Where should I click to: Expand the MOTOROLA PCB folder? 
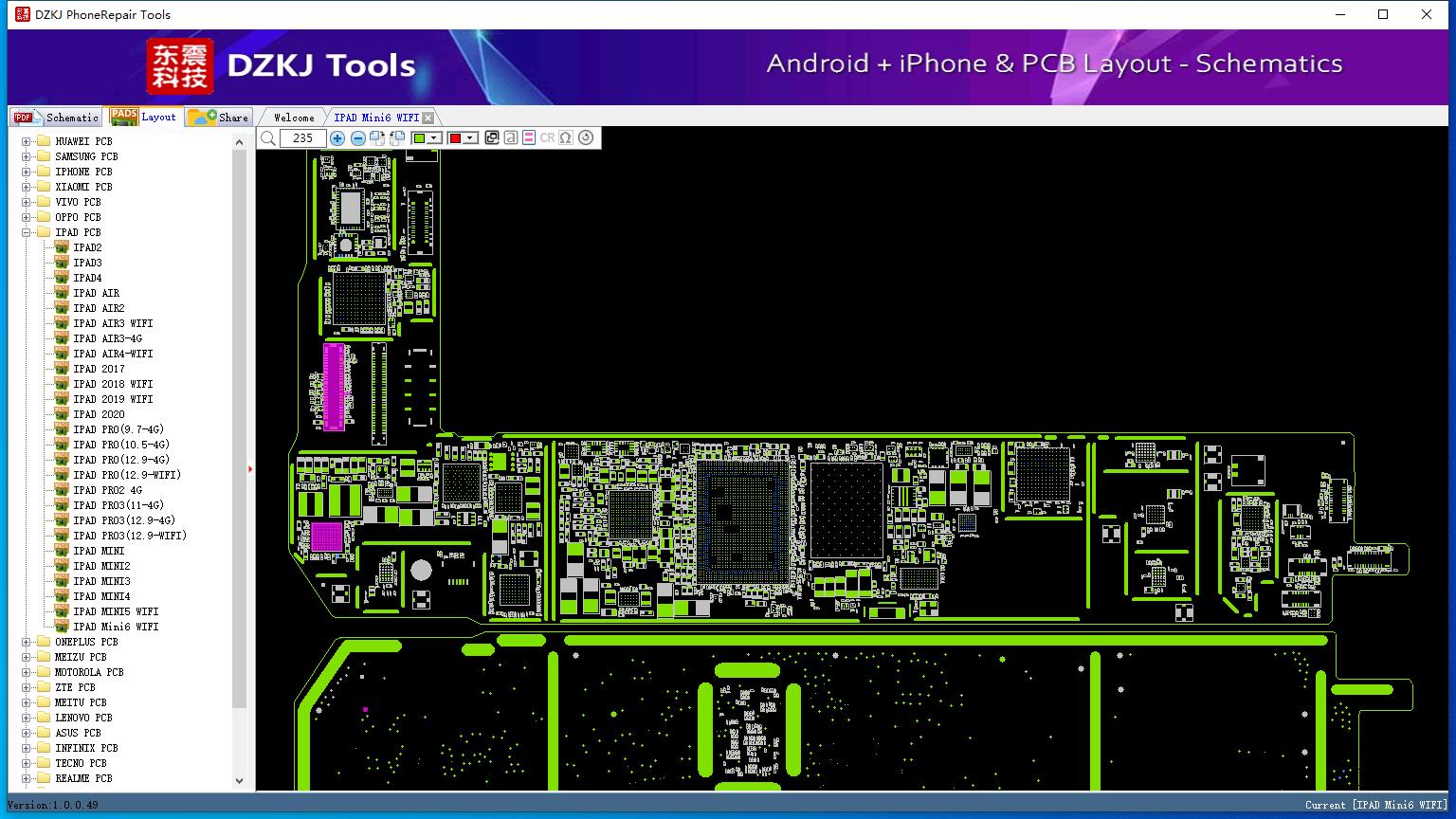coord(27,672)
